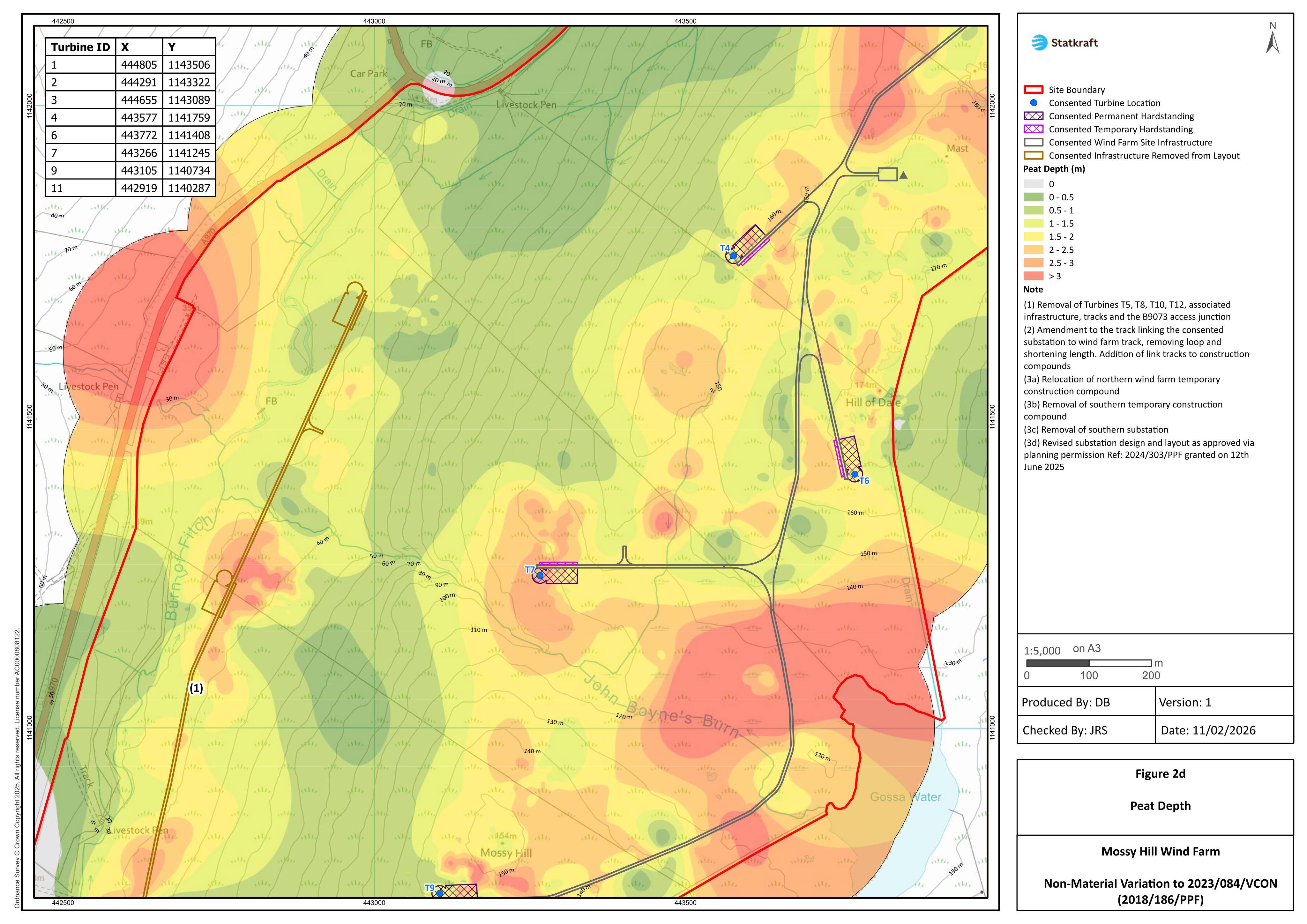Click the Checked By: JRS cell

click(1086, 730)
